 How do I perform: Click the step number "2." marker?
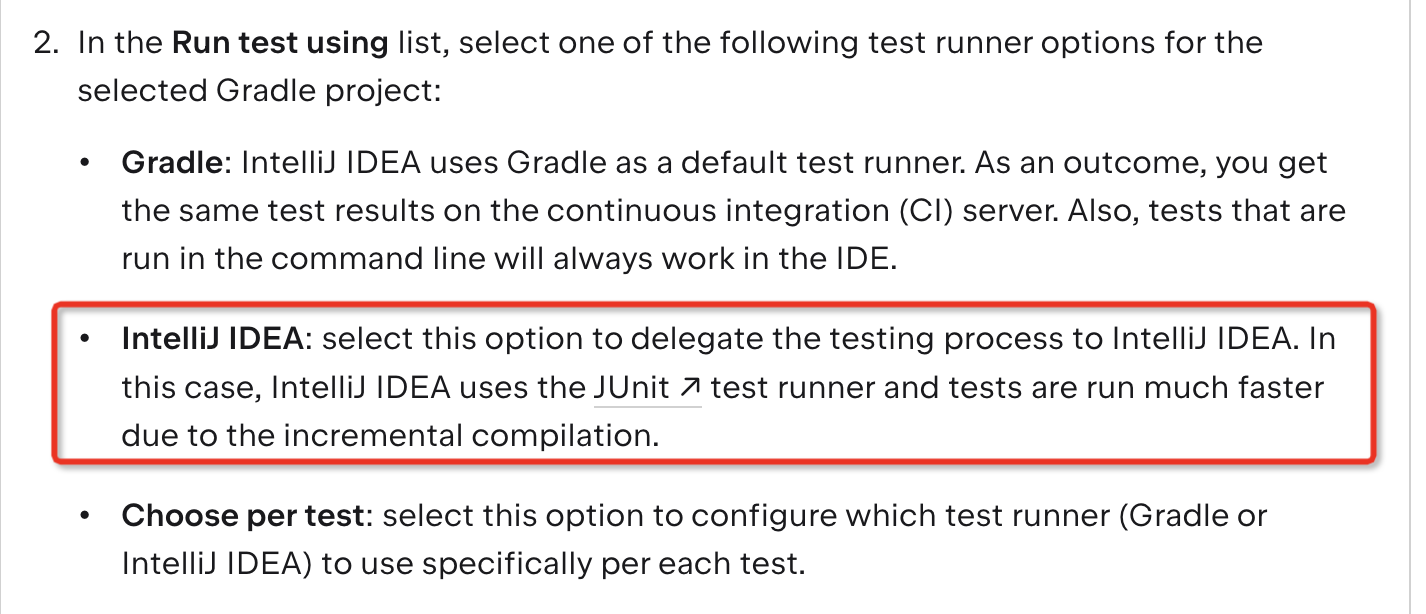click(x=49, y=44)
